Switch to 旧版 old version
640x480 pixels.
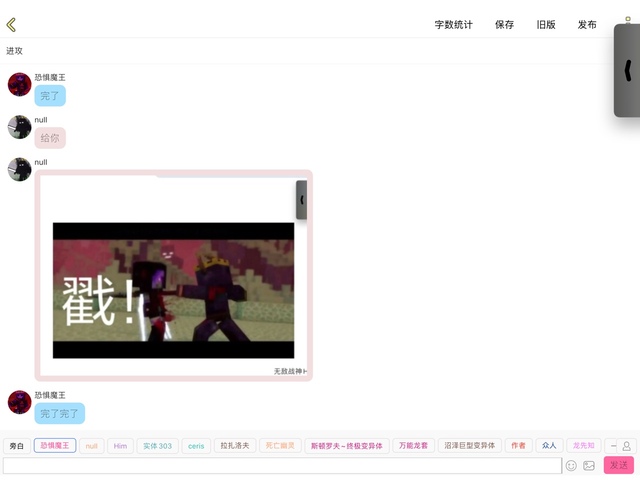click(545, 25)
